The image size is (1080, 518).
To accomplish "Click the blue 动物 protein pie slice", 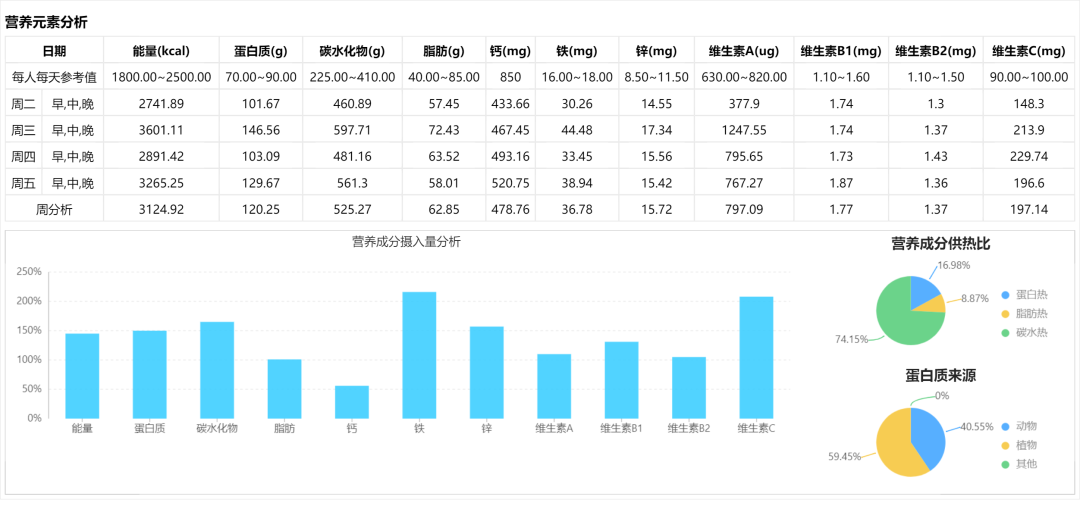I will pyautogui.click(x=930, y=437).
